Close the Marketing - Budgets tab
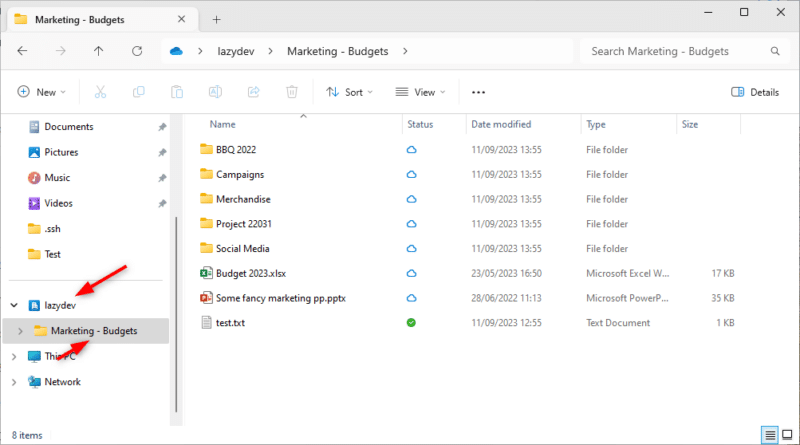This screenshot has height=445, width=800. 181,19
